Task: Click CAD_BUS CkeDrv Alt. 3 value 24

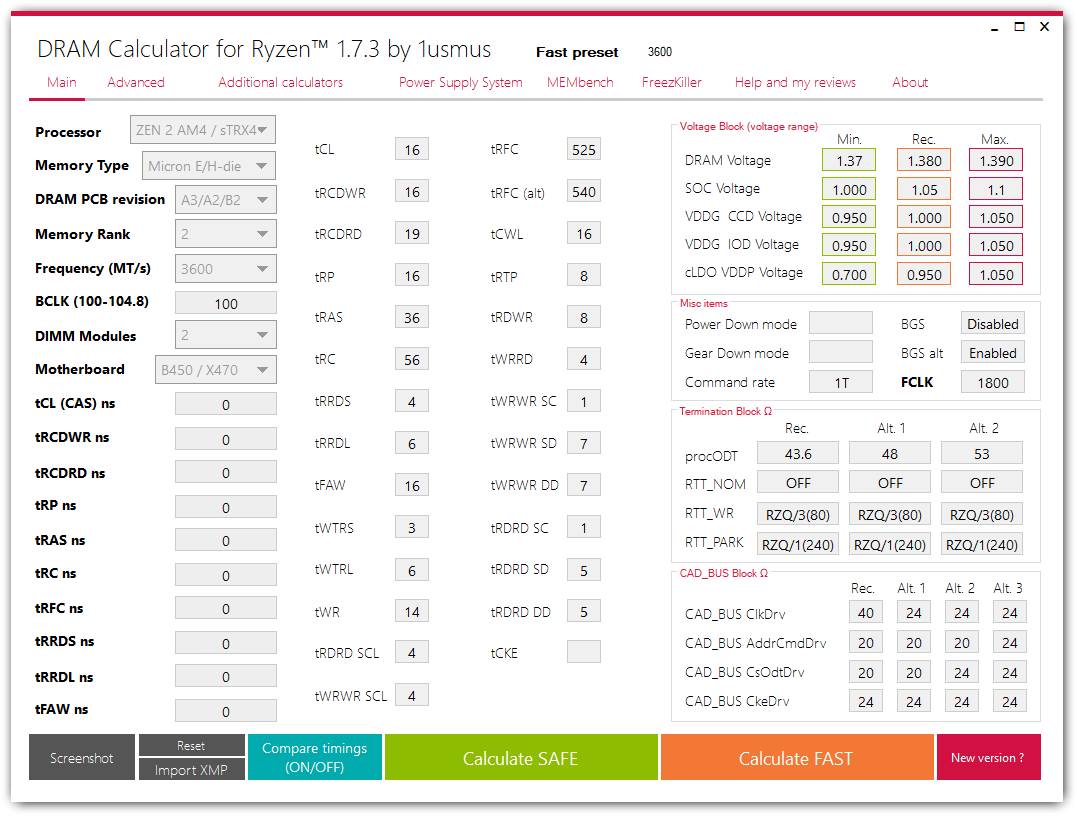Action: (x=1010, y=701)
